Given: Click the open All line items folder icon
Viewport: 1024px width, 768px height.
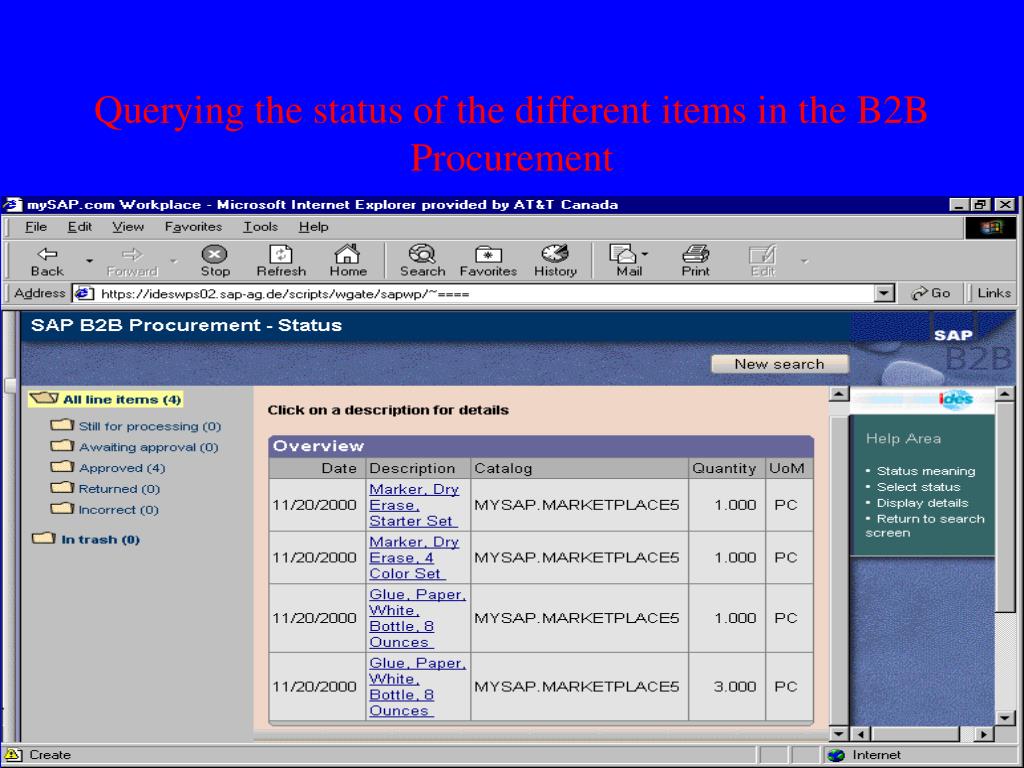Looking at the screenshot, I should point(44,398).
